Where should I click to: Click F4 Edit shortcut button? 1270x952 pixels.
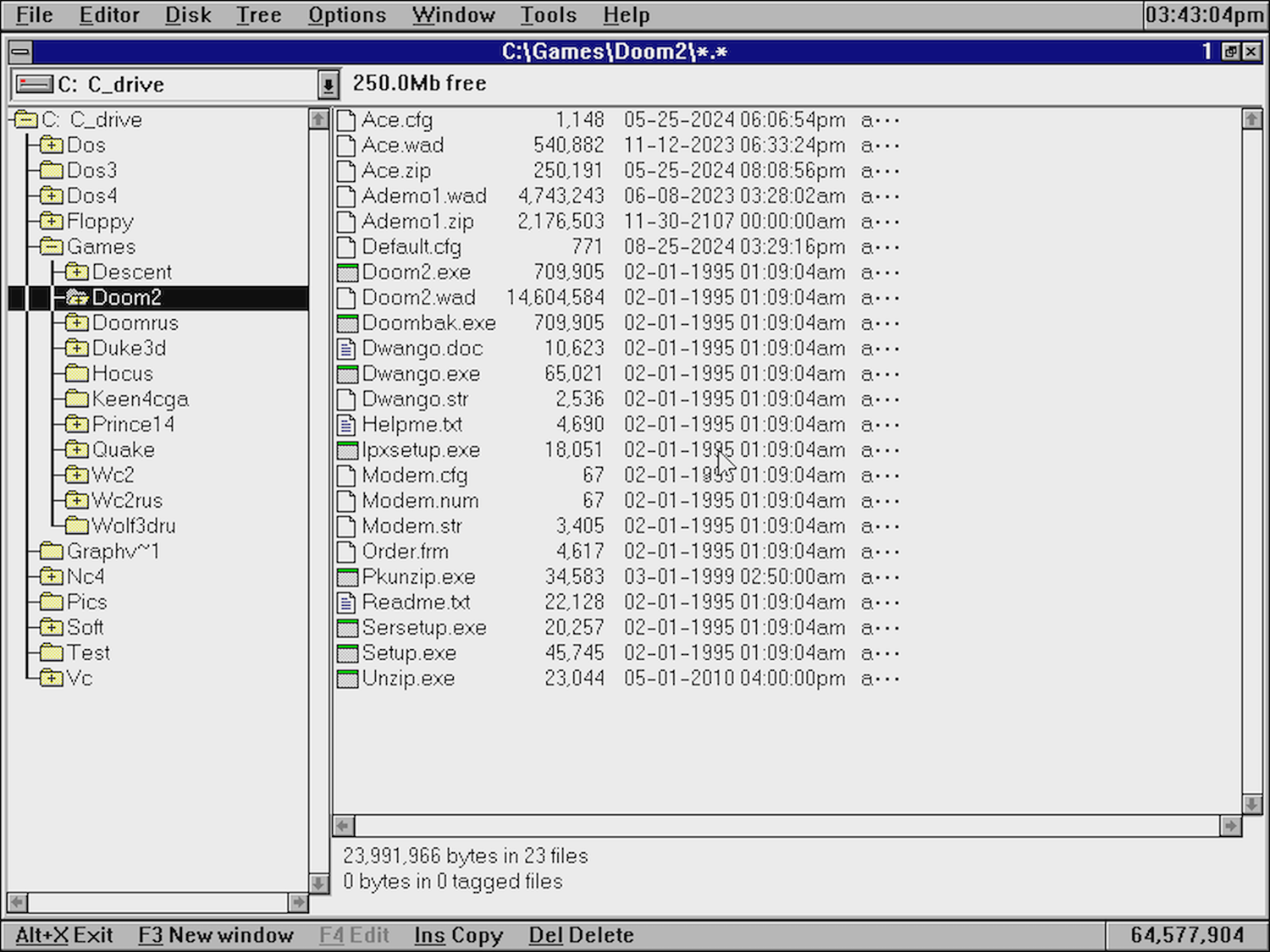354,935
